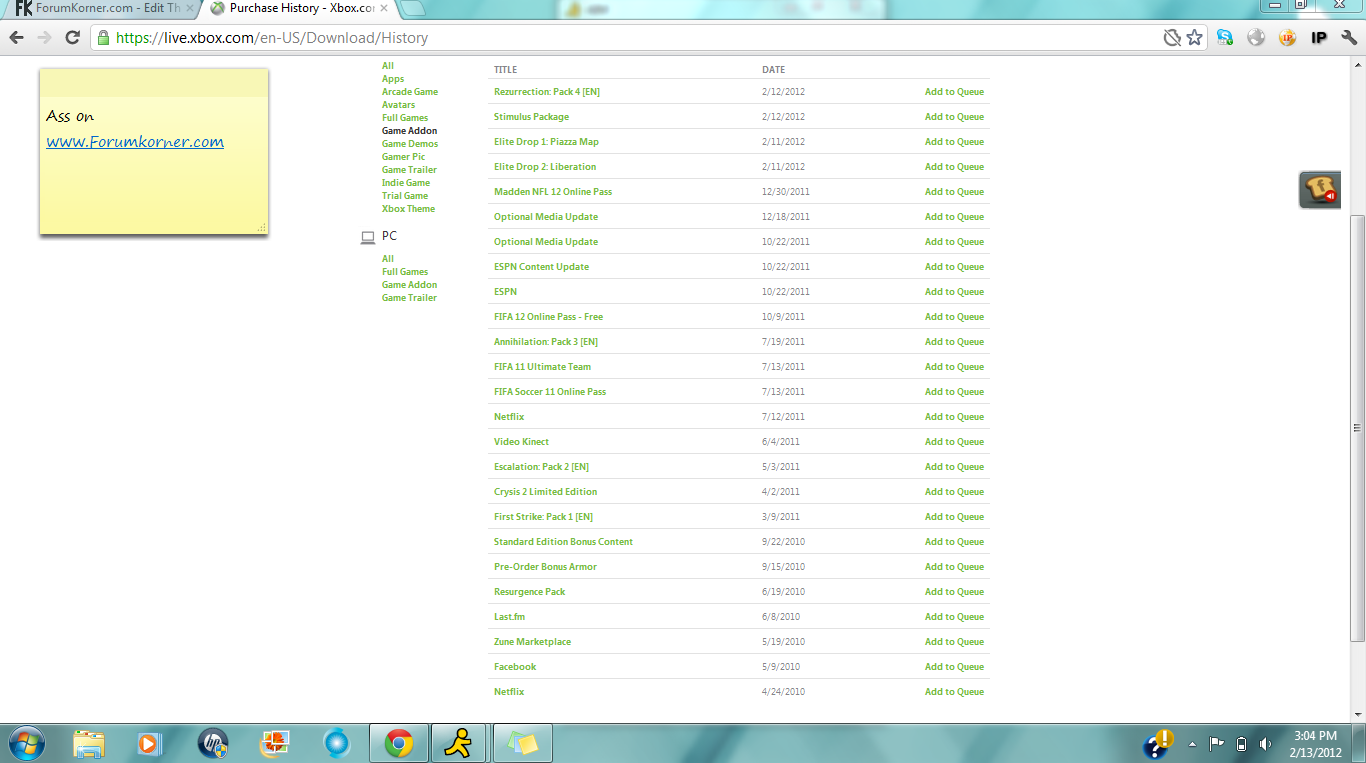This screenshot has height=763, width=1366.
Task: Click the 4/24/2010 date cell
Action: [x=783, y=692]
